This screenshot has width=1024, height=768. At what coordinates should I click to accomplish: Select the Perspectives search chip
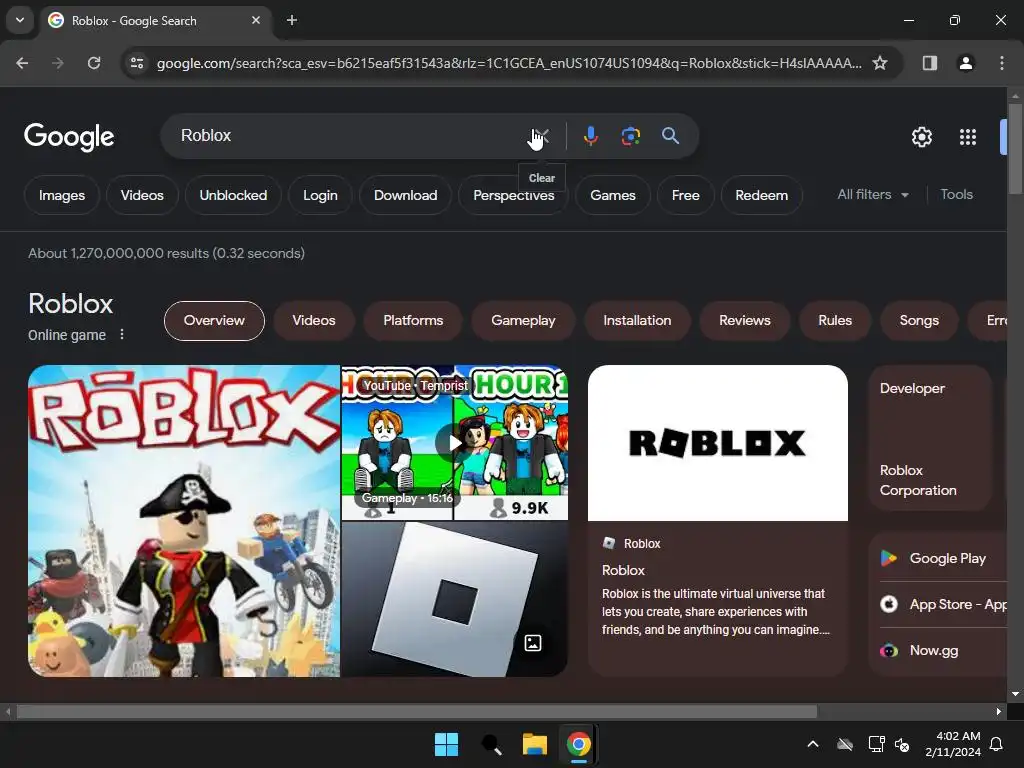(x=513, y=195)
